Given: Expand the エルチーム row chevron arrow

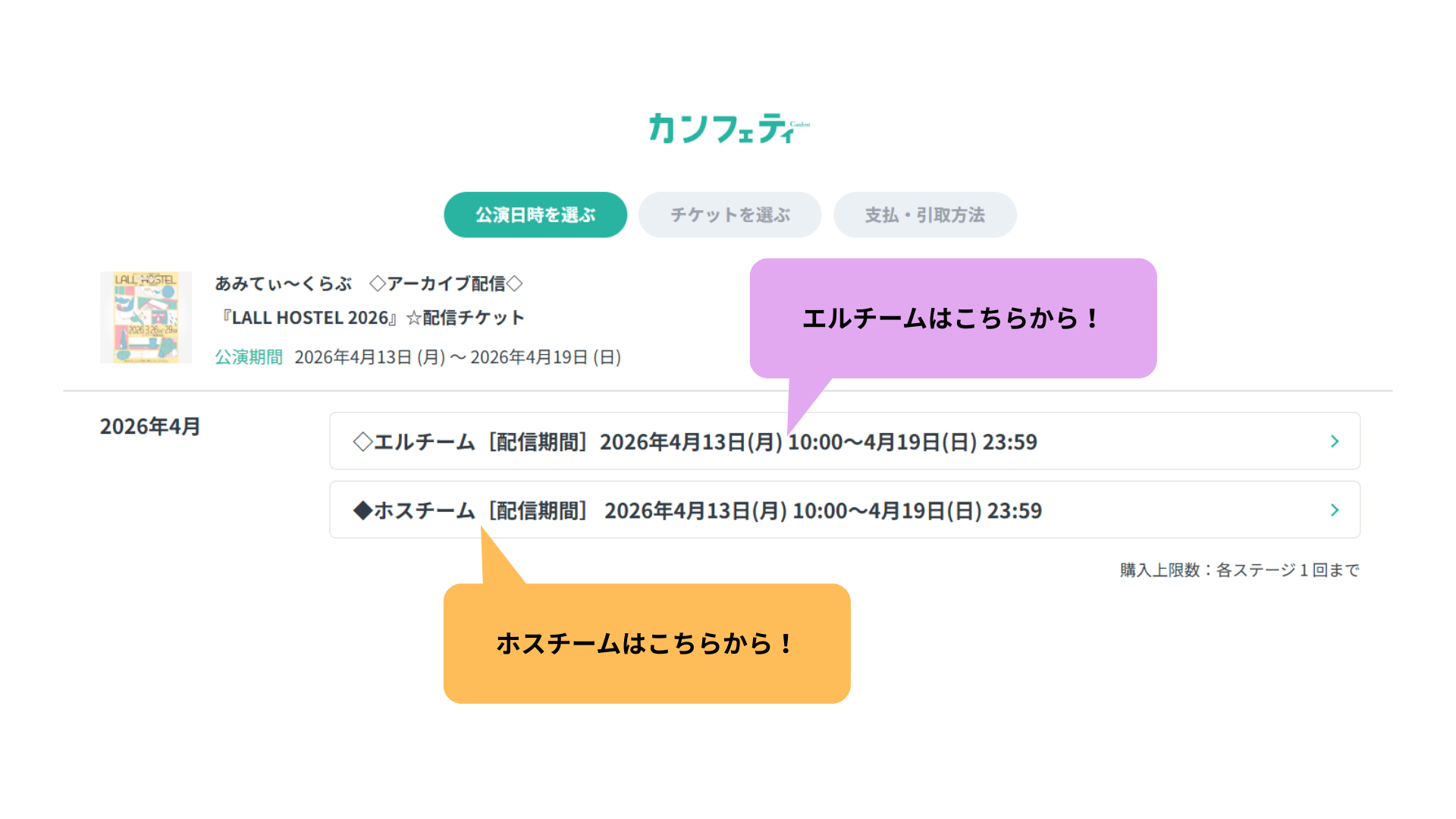Looking at the screenshot, I should [1335, 441].
